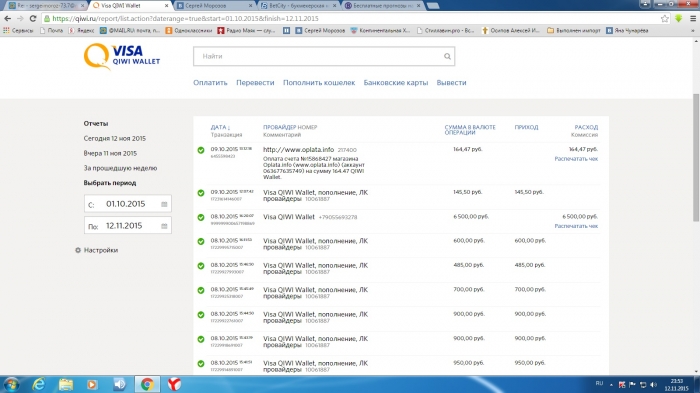Image resolution: width=700 pixels, height=393 pixels.
Task: Click the Сервисы apps bookmark
Action: 18,30
